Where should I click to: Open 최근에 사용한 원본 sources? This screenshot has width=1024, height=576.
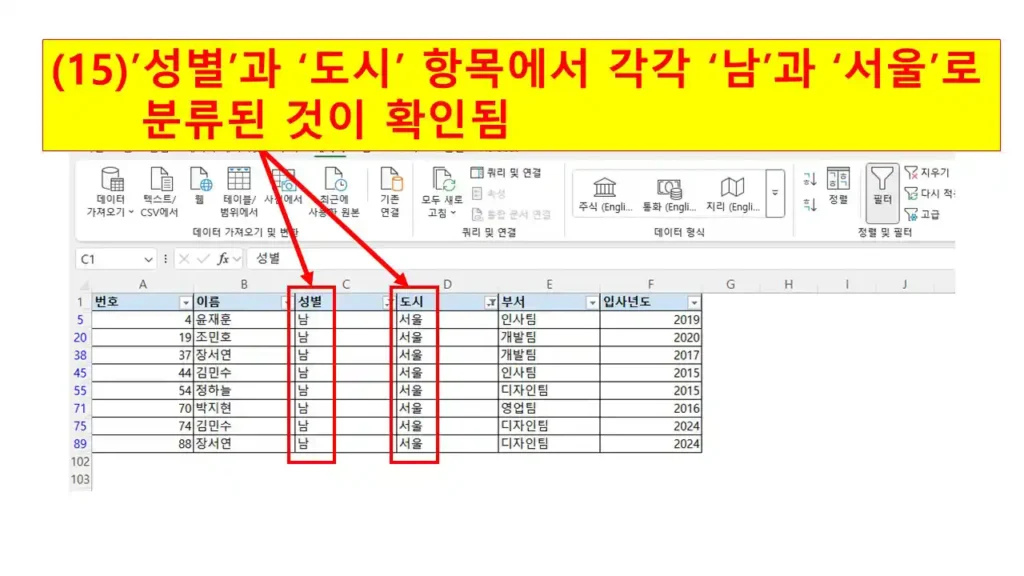(334, 192)
